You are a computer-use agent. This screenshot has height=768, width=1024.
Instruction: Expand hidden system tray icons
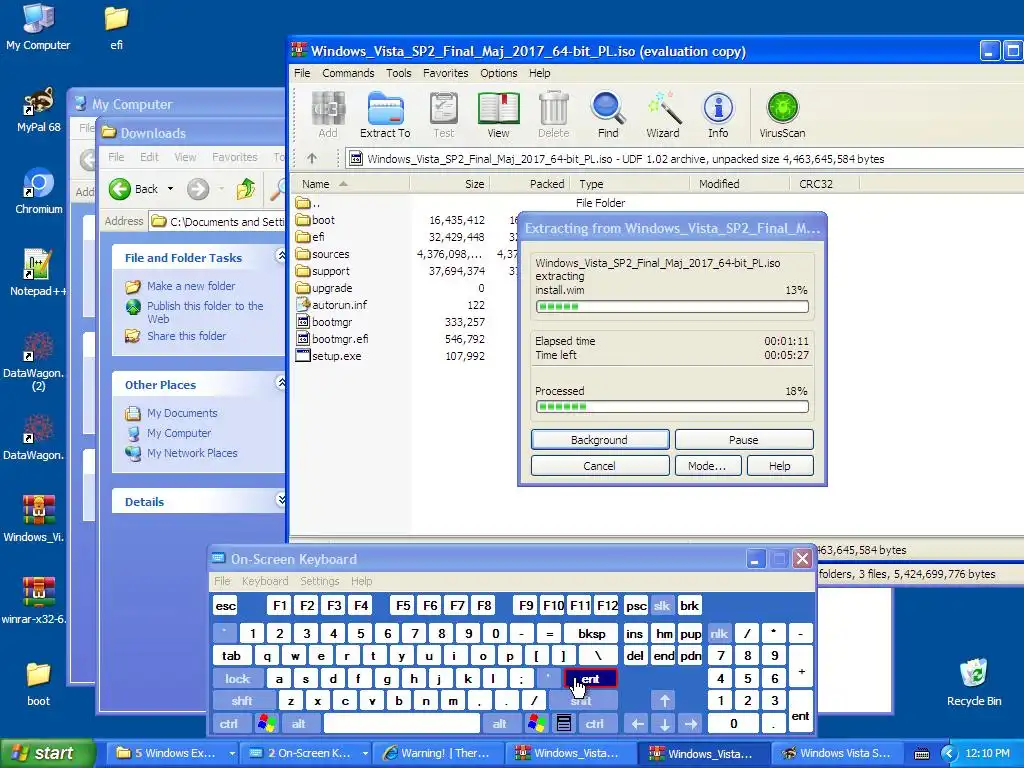point(949,754)
